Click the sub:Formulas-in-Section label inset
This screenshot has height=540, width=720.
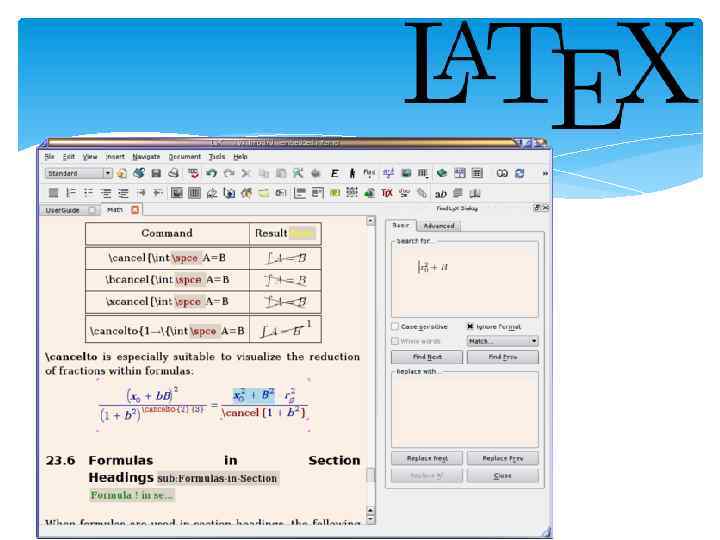(217, 478)
